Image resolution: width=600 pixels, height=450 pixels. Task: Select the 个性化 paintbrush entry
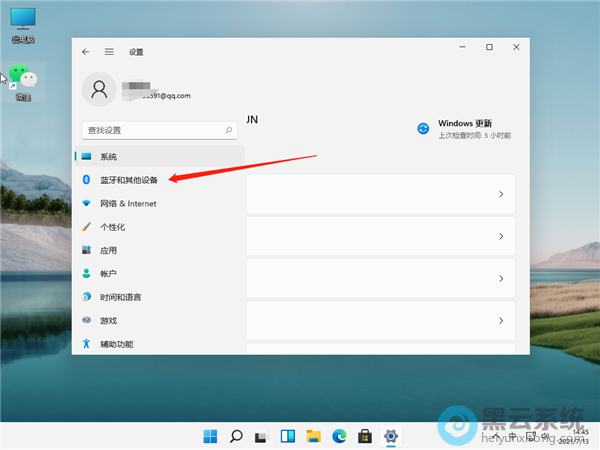coord(112,227)
